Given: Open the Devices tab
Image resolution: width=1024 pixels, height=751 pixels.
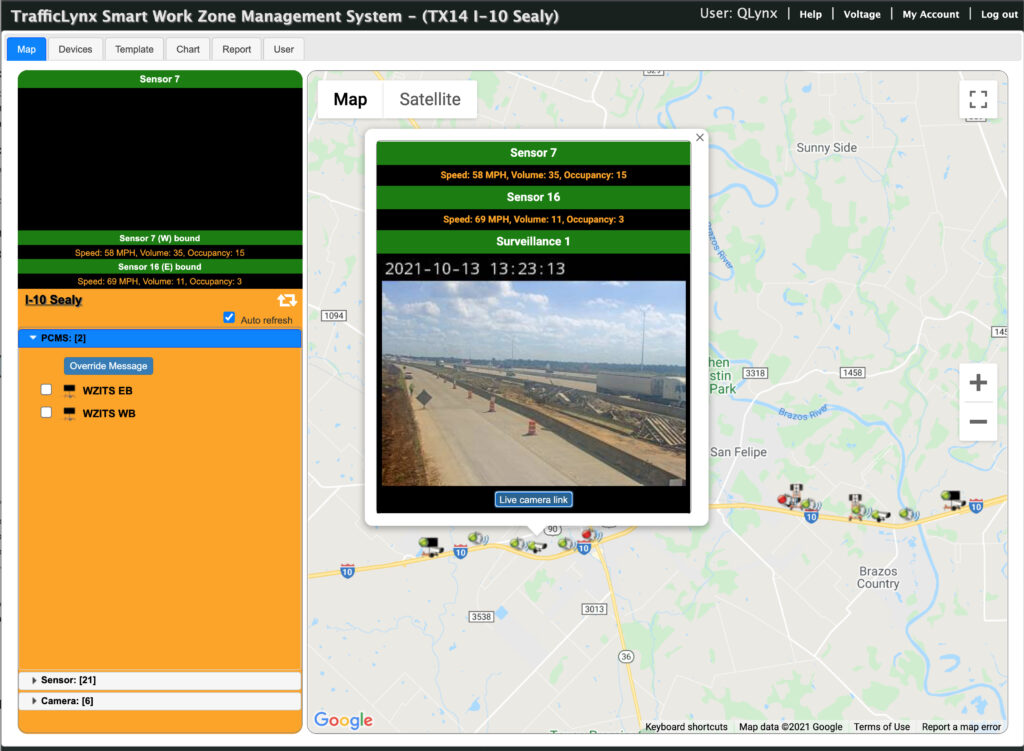Looking at the screenshot, I should pos(75,49).
